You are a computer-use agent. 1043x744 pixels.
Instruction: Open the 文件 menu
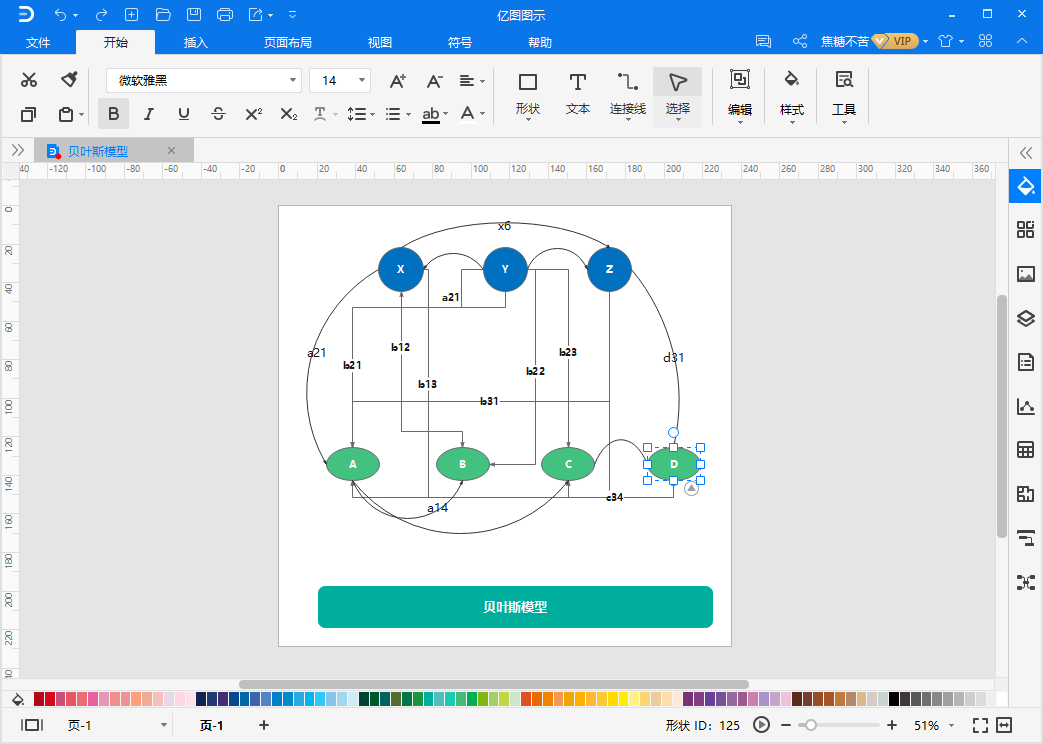coord(38,42)
